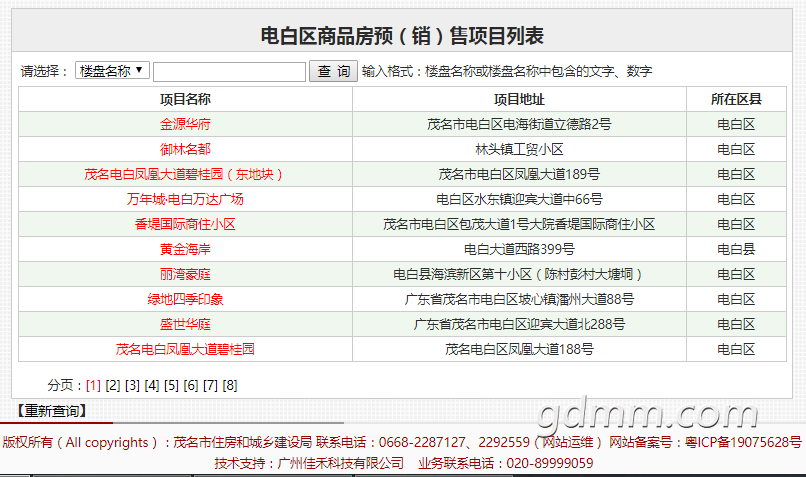The height and width of the screenshot is (477, 806).
Task: Go to page 2 of results
Action: pyautogui.click(x=113, y=386)
